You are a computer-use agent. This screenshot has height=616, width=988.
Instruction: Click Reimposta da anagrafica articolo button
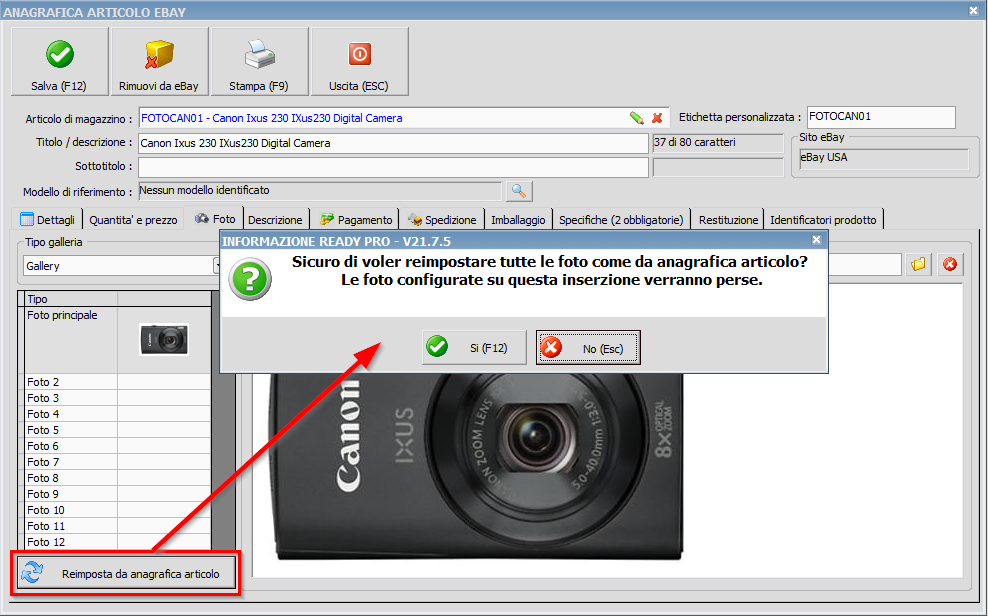[x=126, y=574]
